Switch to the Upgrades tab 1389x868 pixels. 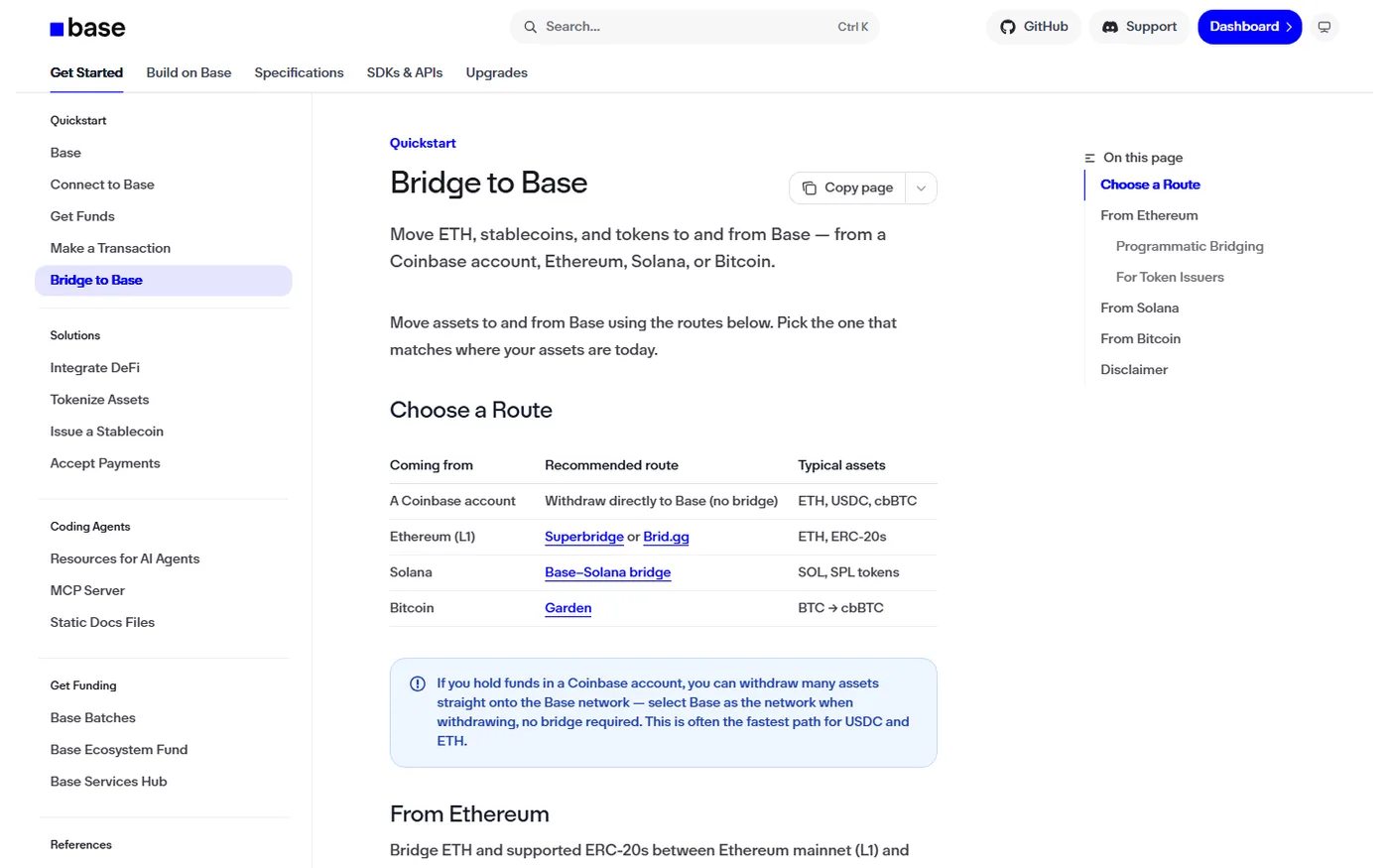(497, 72)
